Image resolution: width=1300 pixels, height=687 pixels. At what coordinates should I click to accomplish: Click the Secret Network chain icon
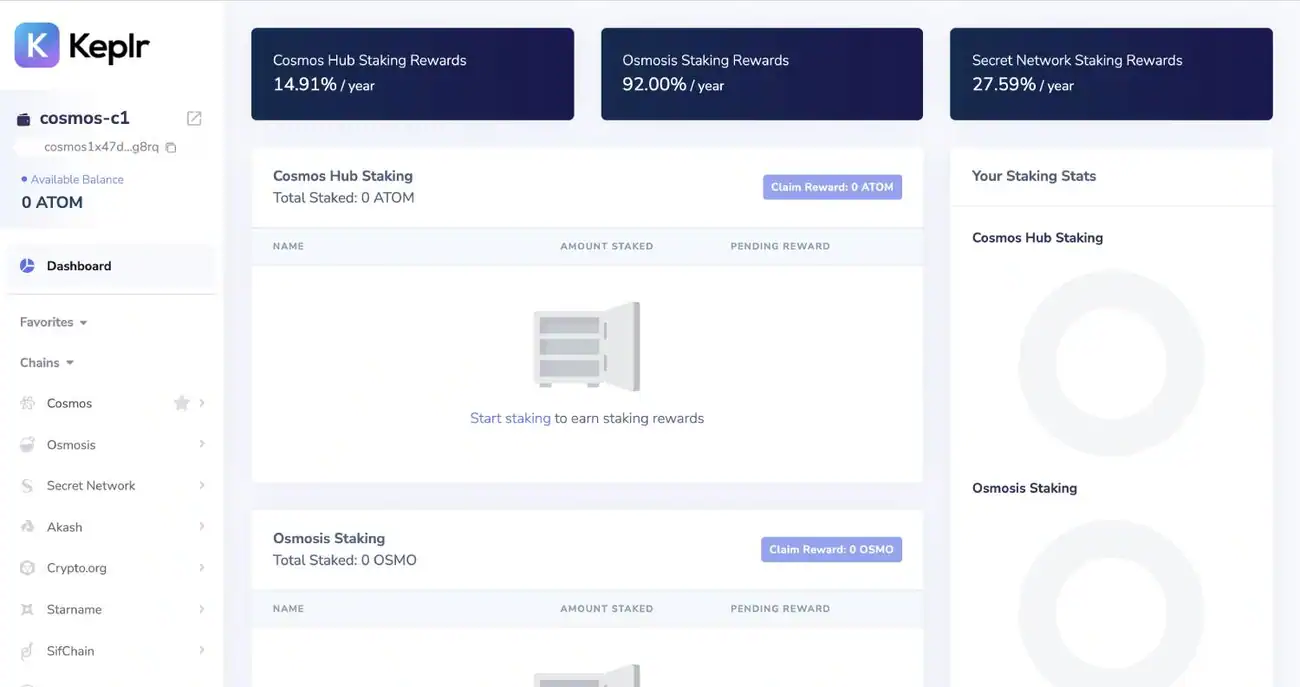27,486
